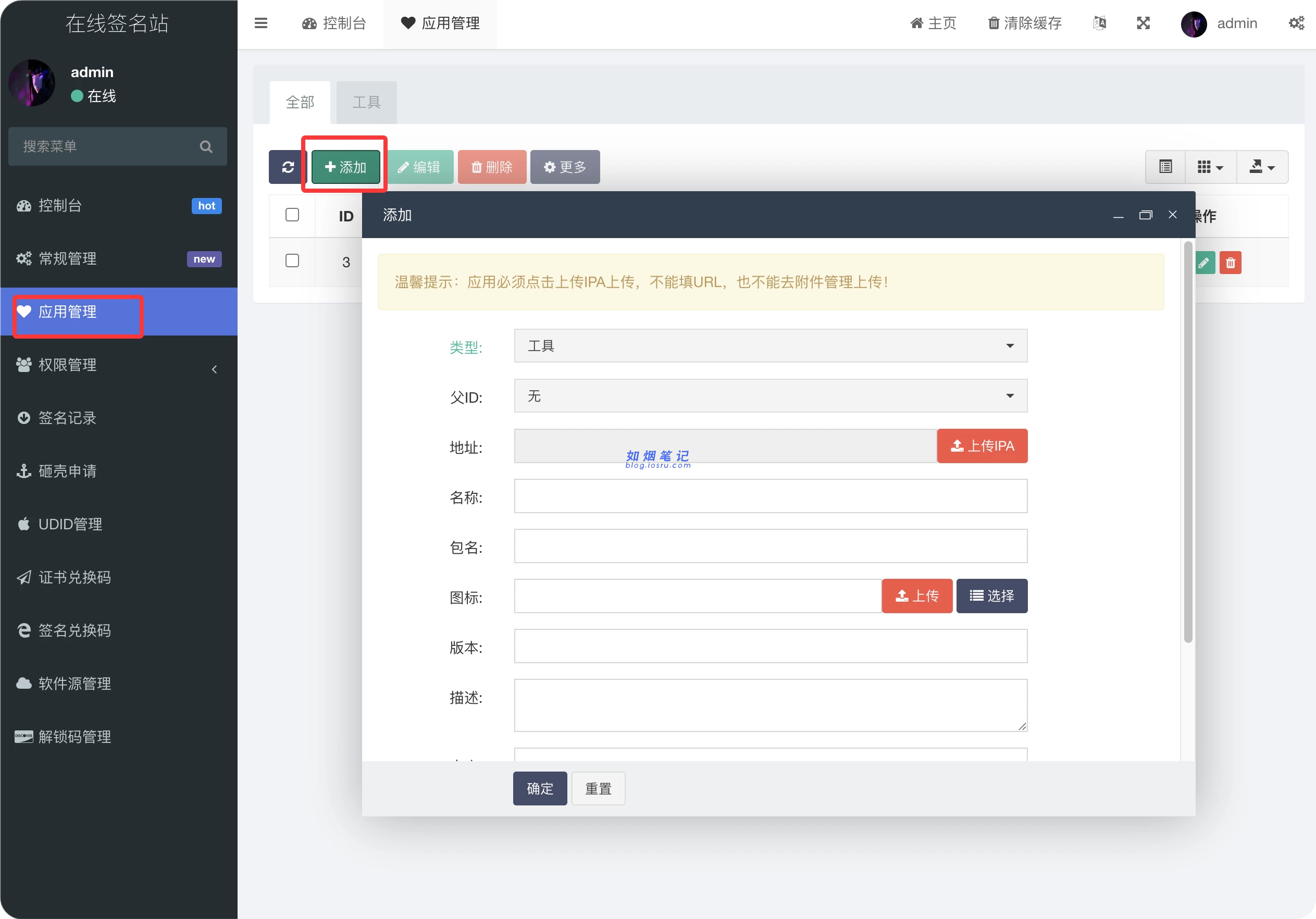Viewport: 1316px width, 919px height.
Task: Click the sidebar admin profile avatar
Action: tap(32, 83)
